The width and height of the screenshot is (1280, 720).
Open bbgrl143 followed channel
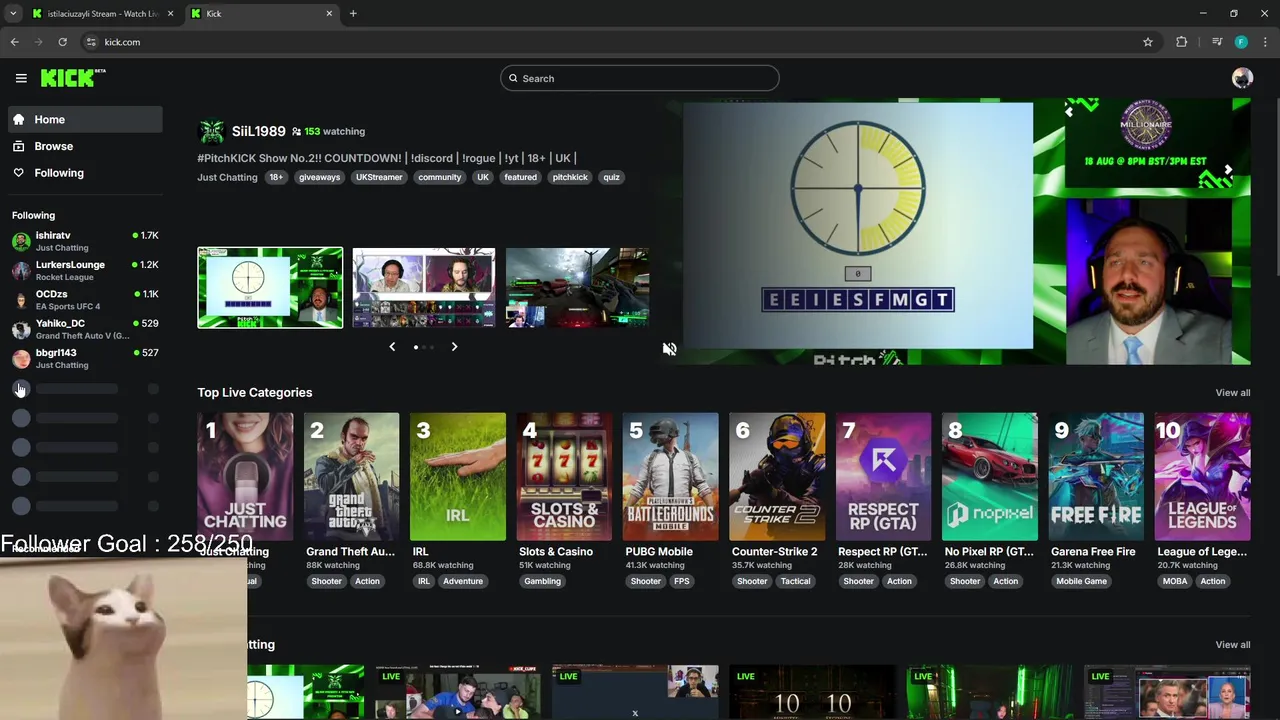tap(85, 358)
